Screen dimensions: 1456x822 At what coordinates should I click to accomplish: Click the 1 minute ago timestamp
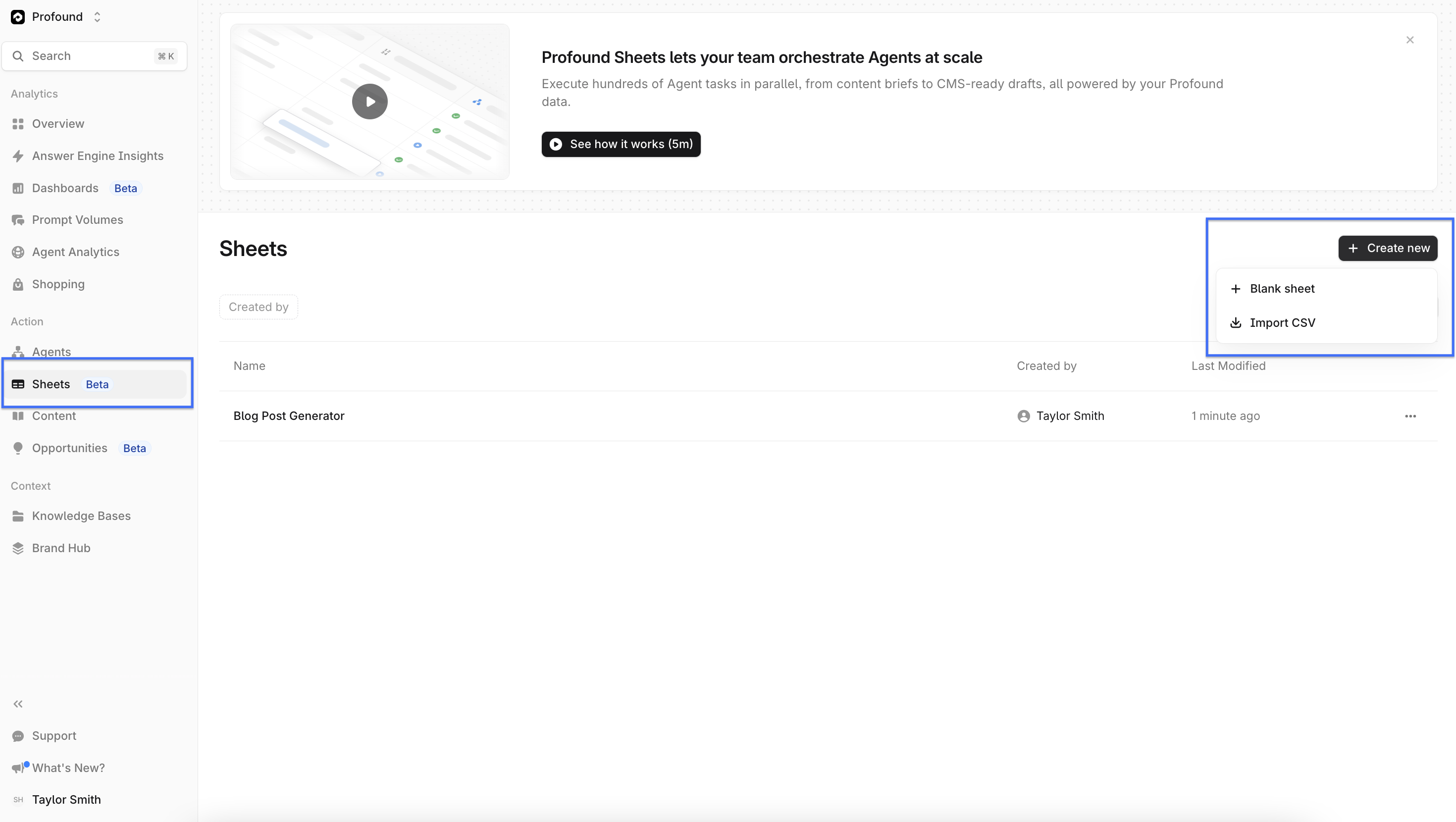(x=1225, y=416)
